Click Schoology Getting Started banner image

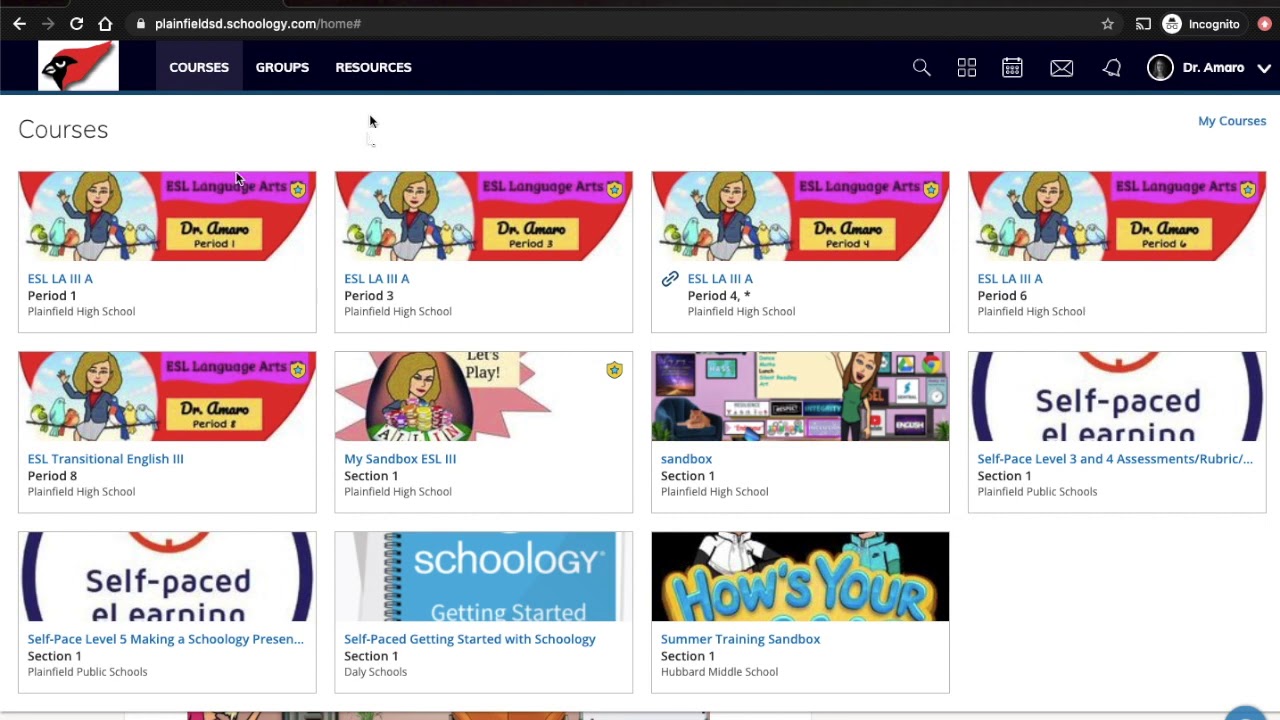[483, 576]
